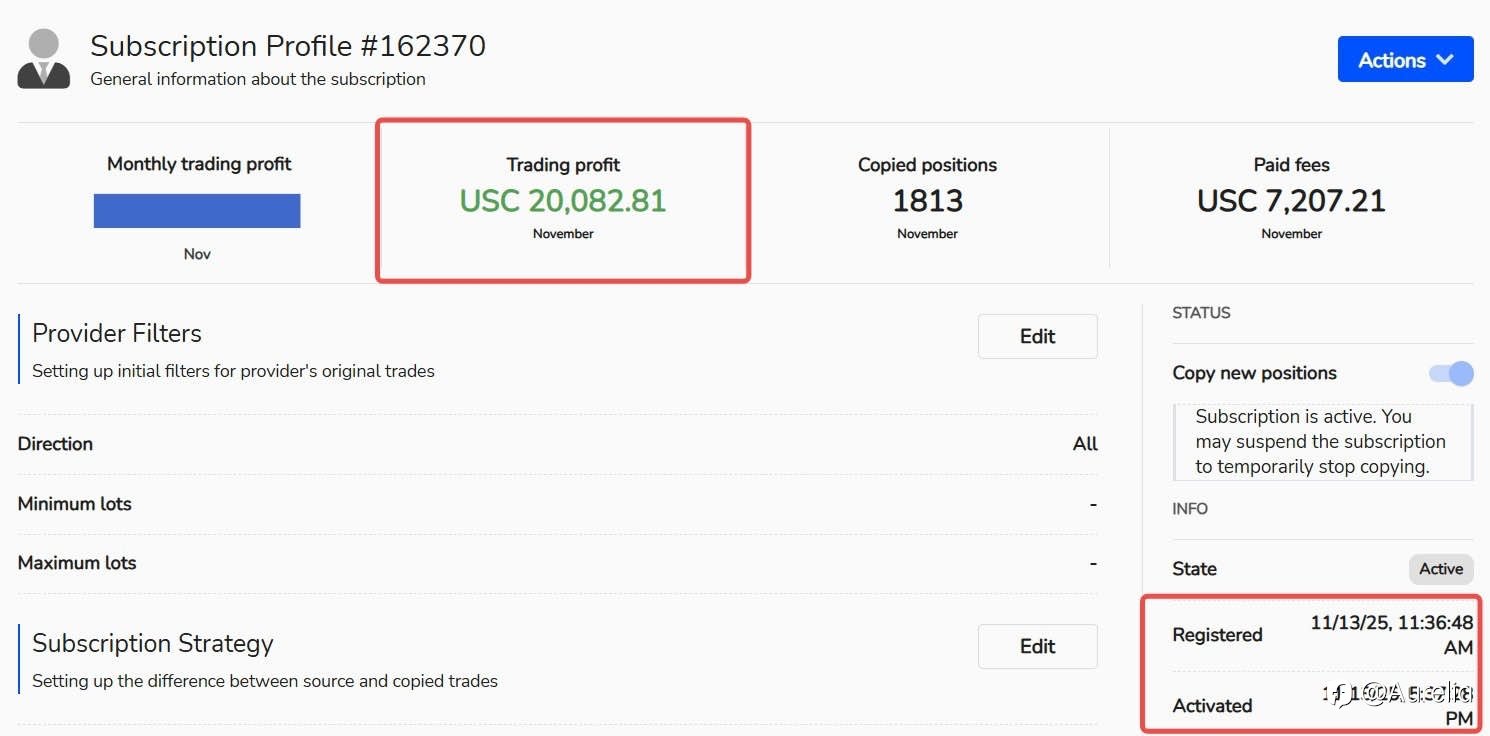1490x736 pixels.
Task: Click the Registered date value
Action: 1391,635
